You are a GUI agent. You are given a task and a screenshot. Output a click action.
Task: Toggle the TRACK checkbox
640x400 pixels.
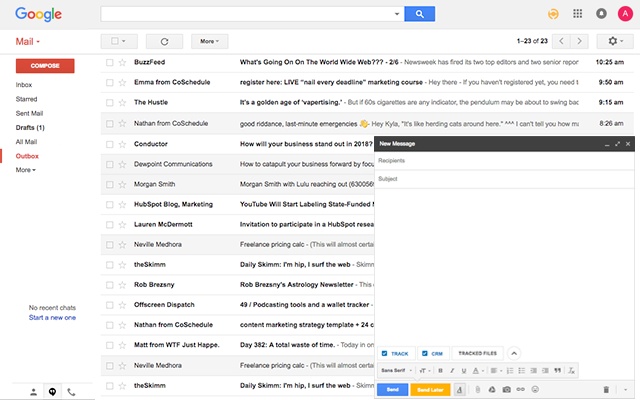tap(384, 353)
